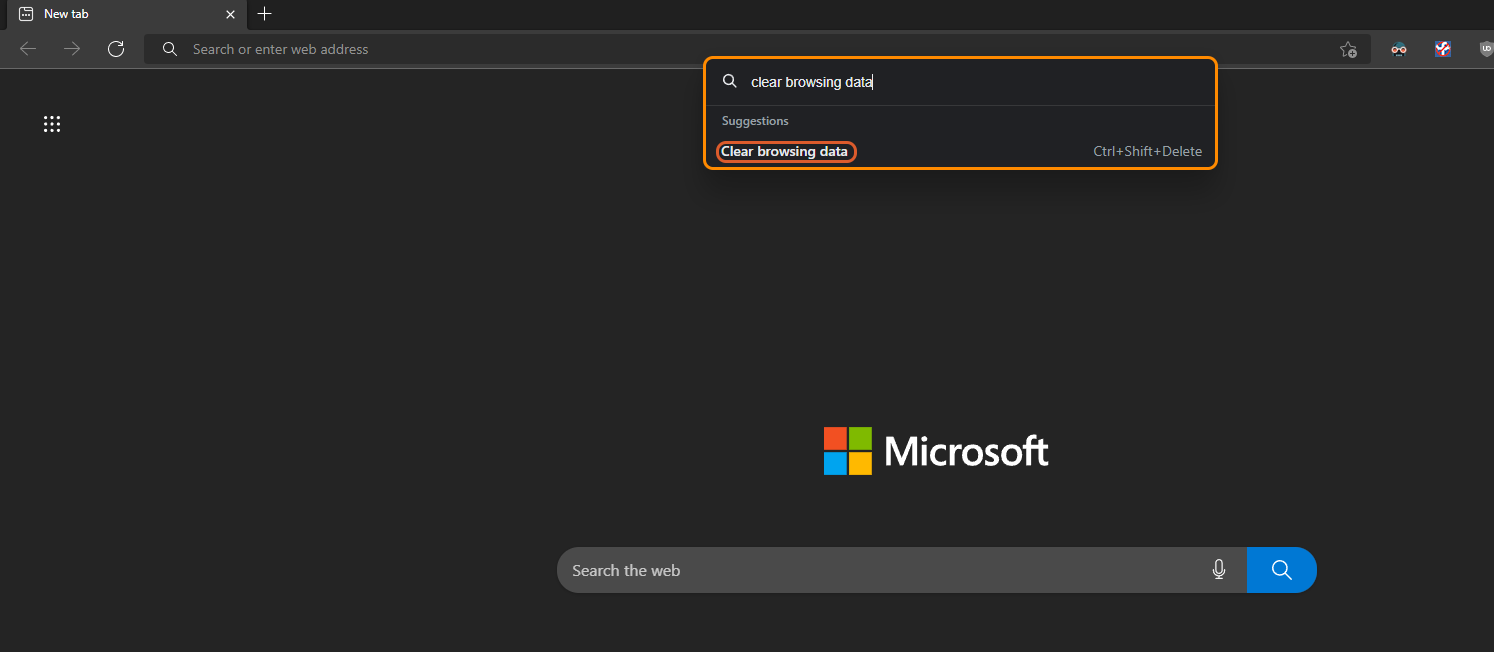Image resolution: width=1494 pixels, height=652 pixels.
Task: Start voice search with the microphone
Action: 1219,570
